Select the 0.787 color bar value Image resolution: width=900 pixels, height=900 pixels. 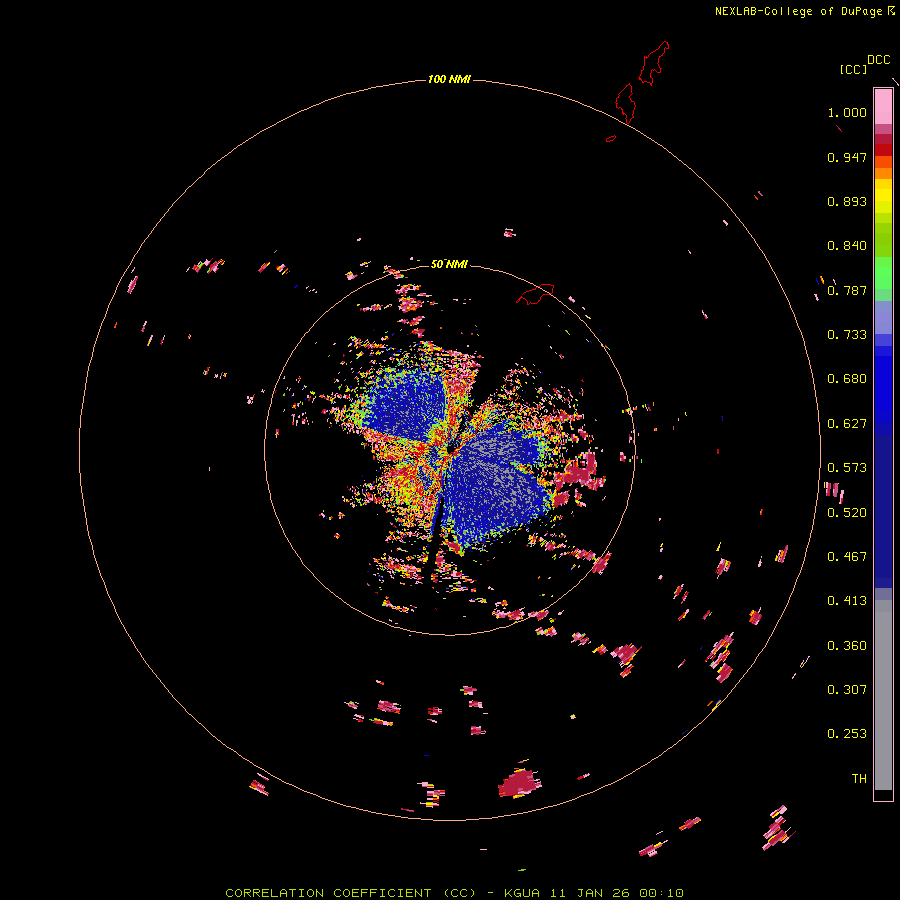point(847,290)
